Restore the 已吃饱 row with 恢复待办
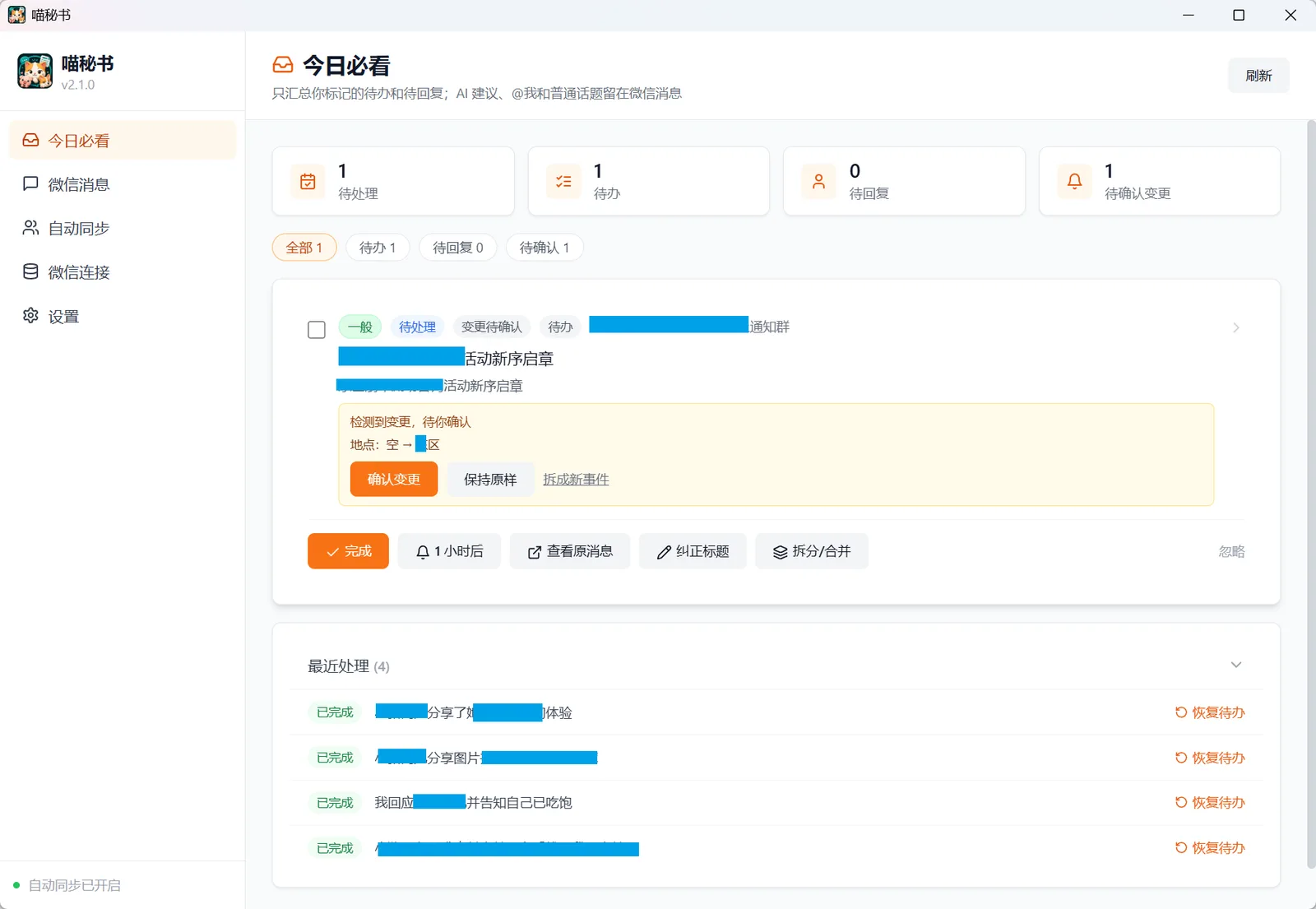 (1210, 803)
